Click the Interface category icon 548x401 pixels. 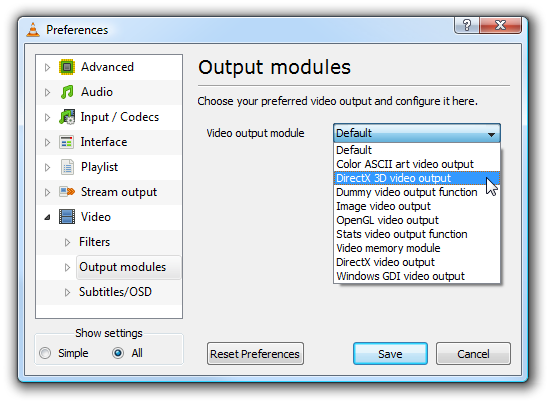(67, 142)
